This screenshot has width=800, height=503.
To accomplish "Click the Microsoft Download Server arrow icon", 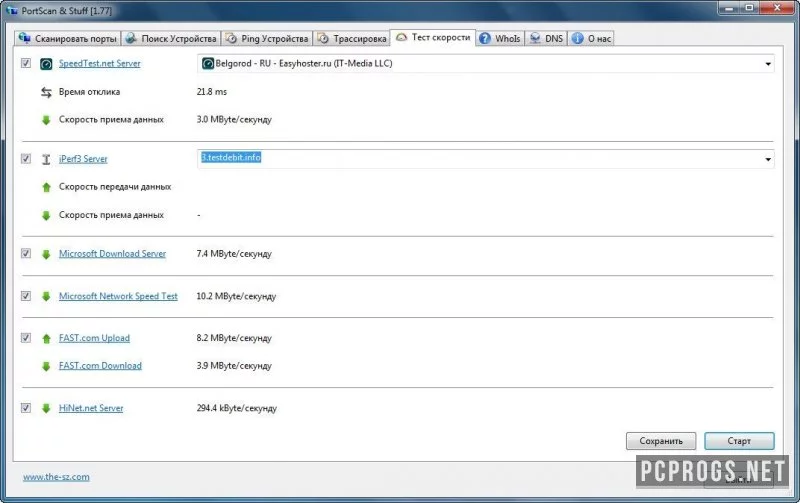I will click(46, 254).
